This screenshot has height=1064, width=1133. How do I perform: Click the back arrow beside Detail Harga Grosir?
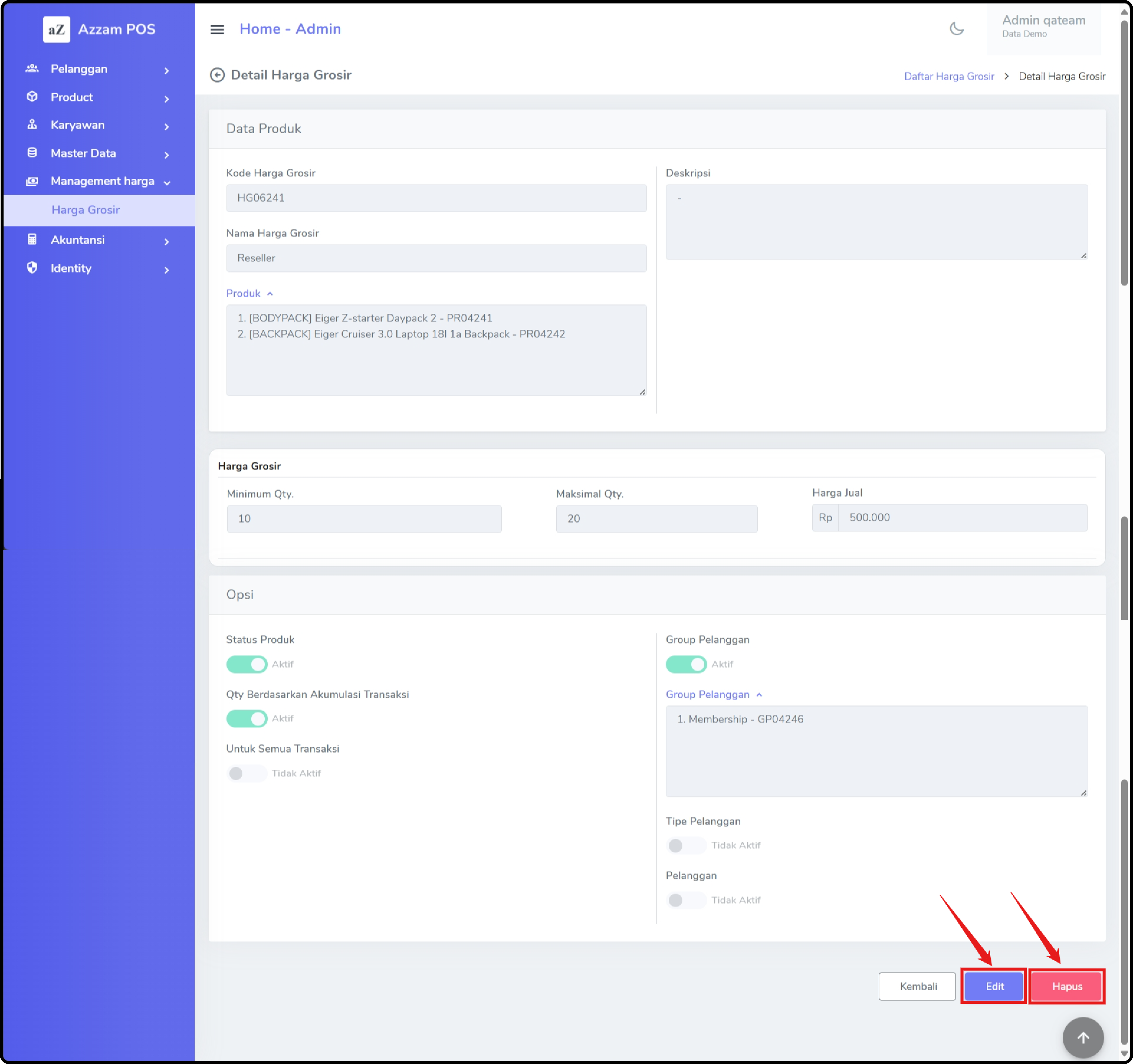(x=217, y=75)
